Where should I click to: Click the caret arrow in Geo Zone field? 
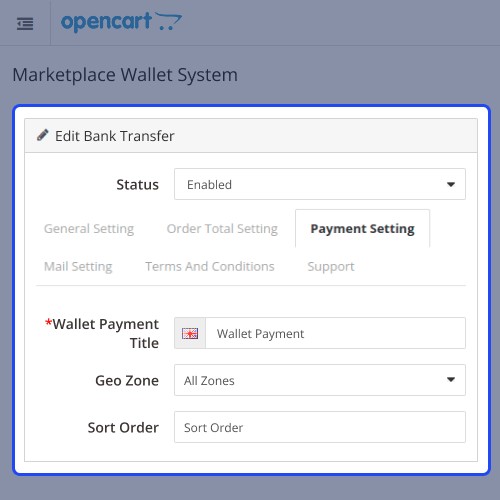451,379
